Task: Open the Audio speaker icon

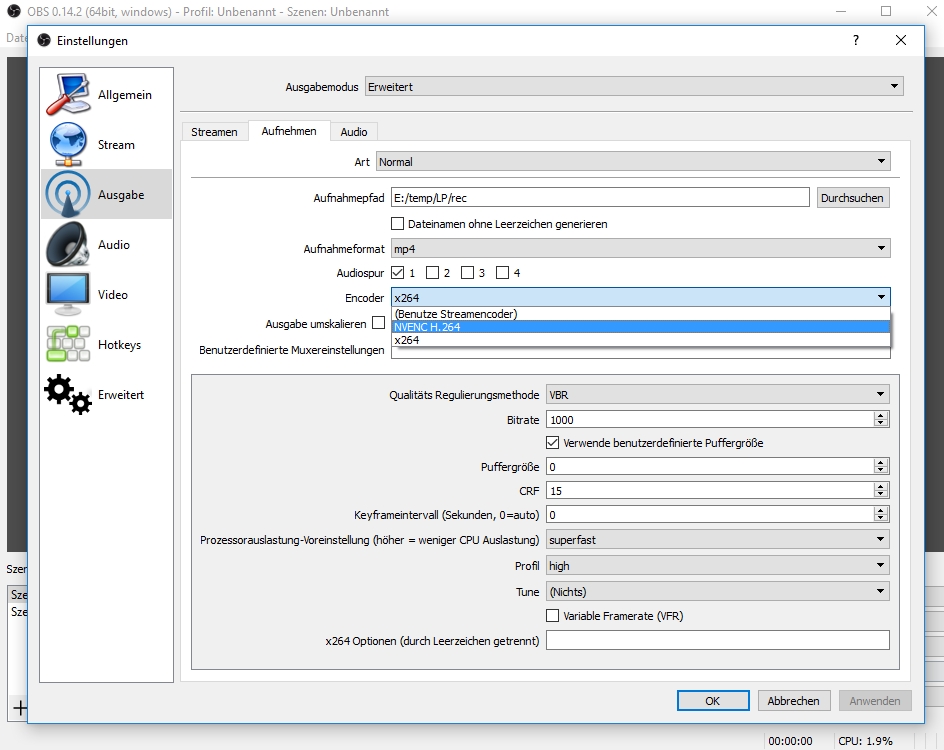Action: [67, 245]
